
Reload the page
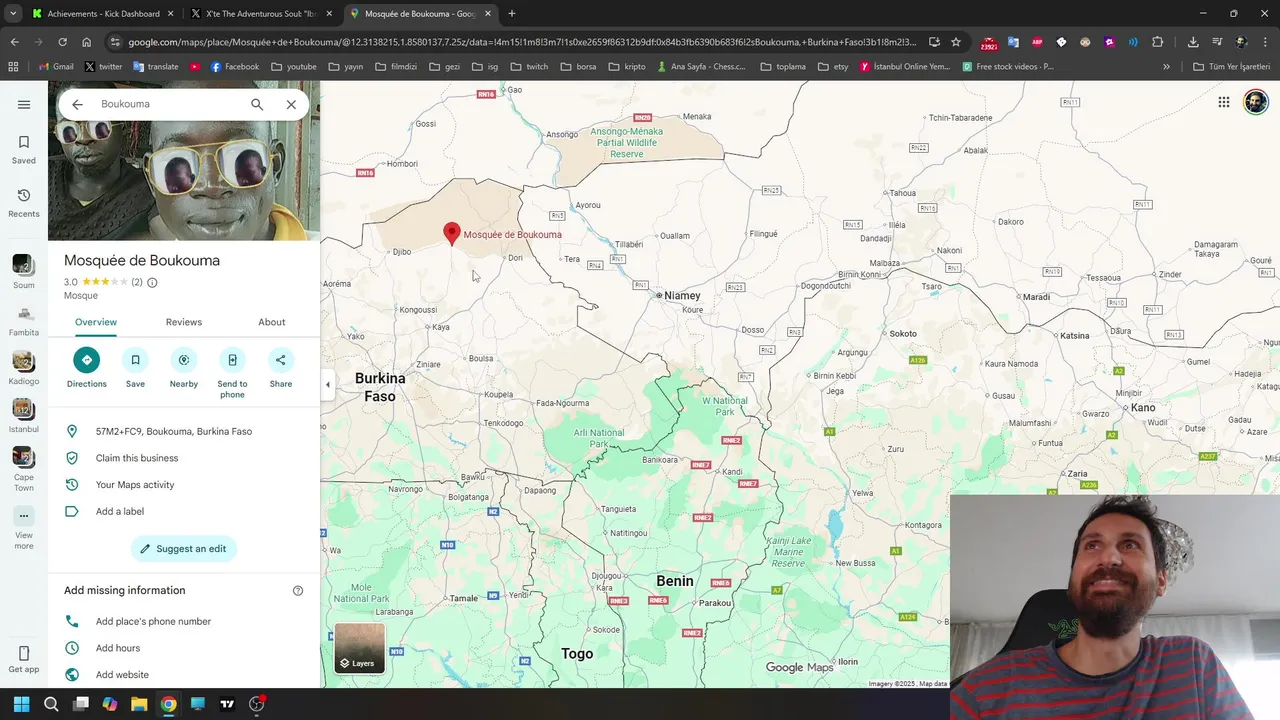tap(62, 42)
